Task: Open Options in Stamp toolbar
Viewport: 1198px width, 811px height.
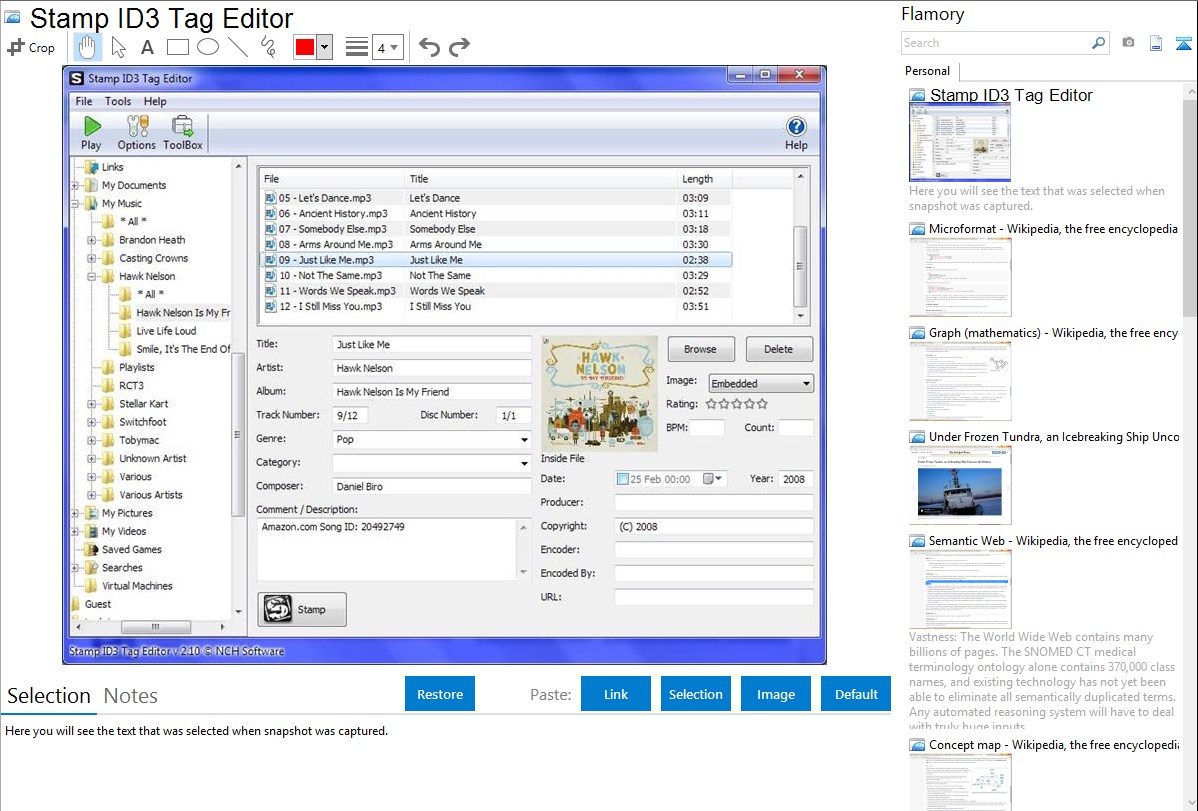Action: [x=137, y=133]
